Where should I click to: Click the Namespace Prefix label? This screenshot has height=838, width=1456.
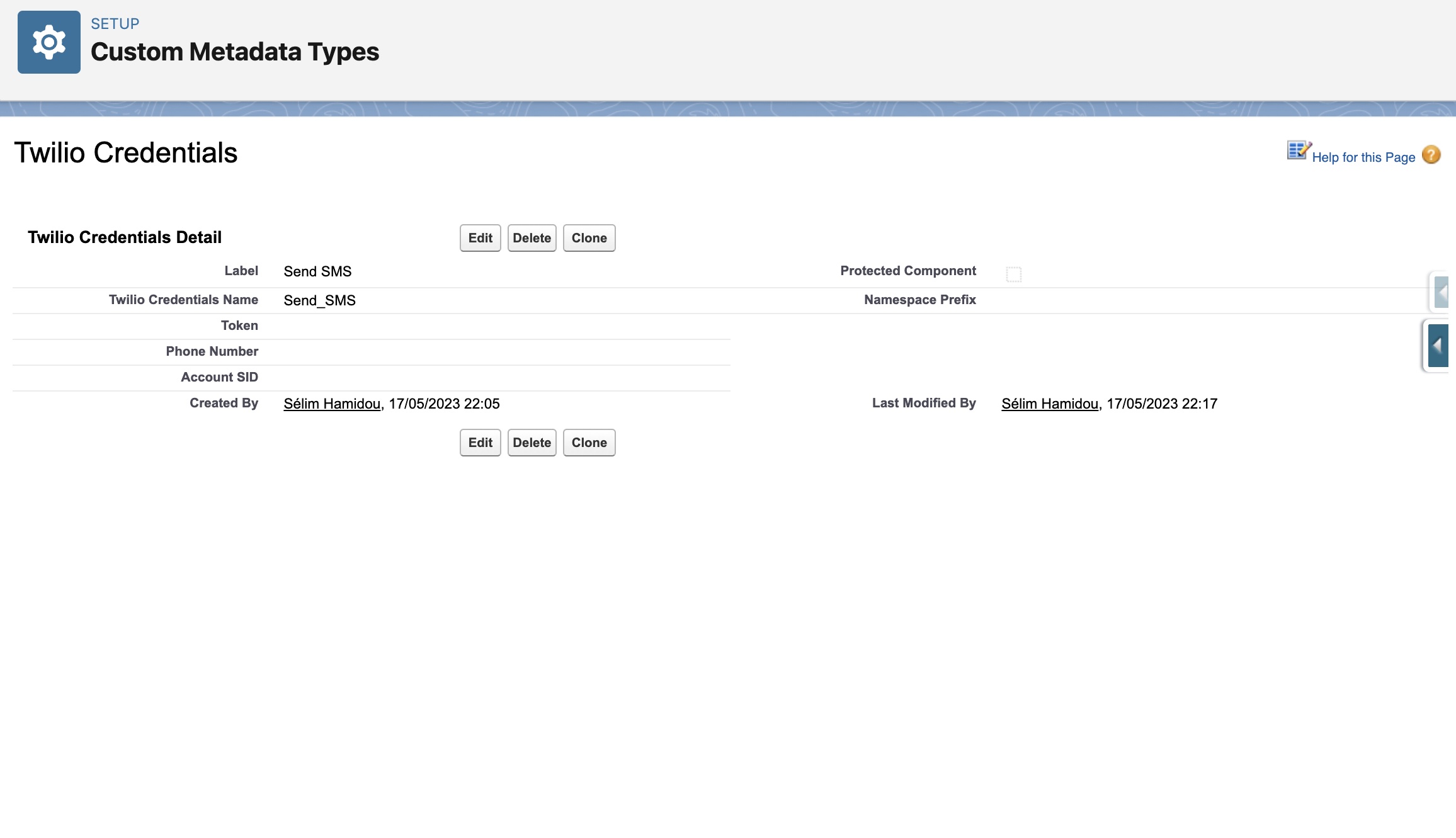[920, 300]
